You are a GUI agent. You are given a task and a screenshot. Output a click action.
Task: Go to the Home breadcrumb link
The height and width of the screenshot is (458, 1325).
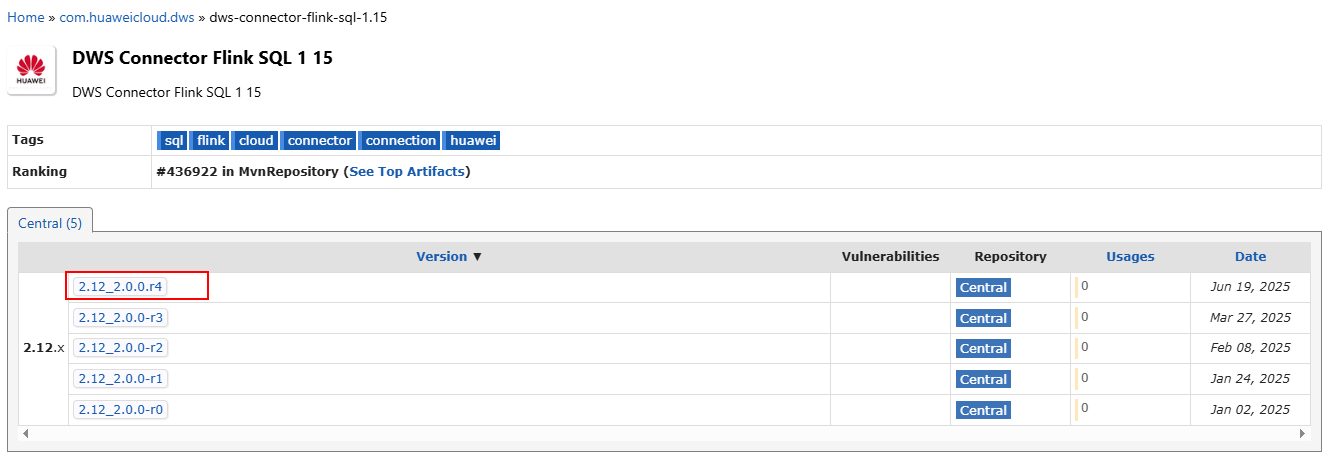click(x=26, y=18)
